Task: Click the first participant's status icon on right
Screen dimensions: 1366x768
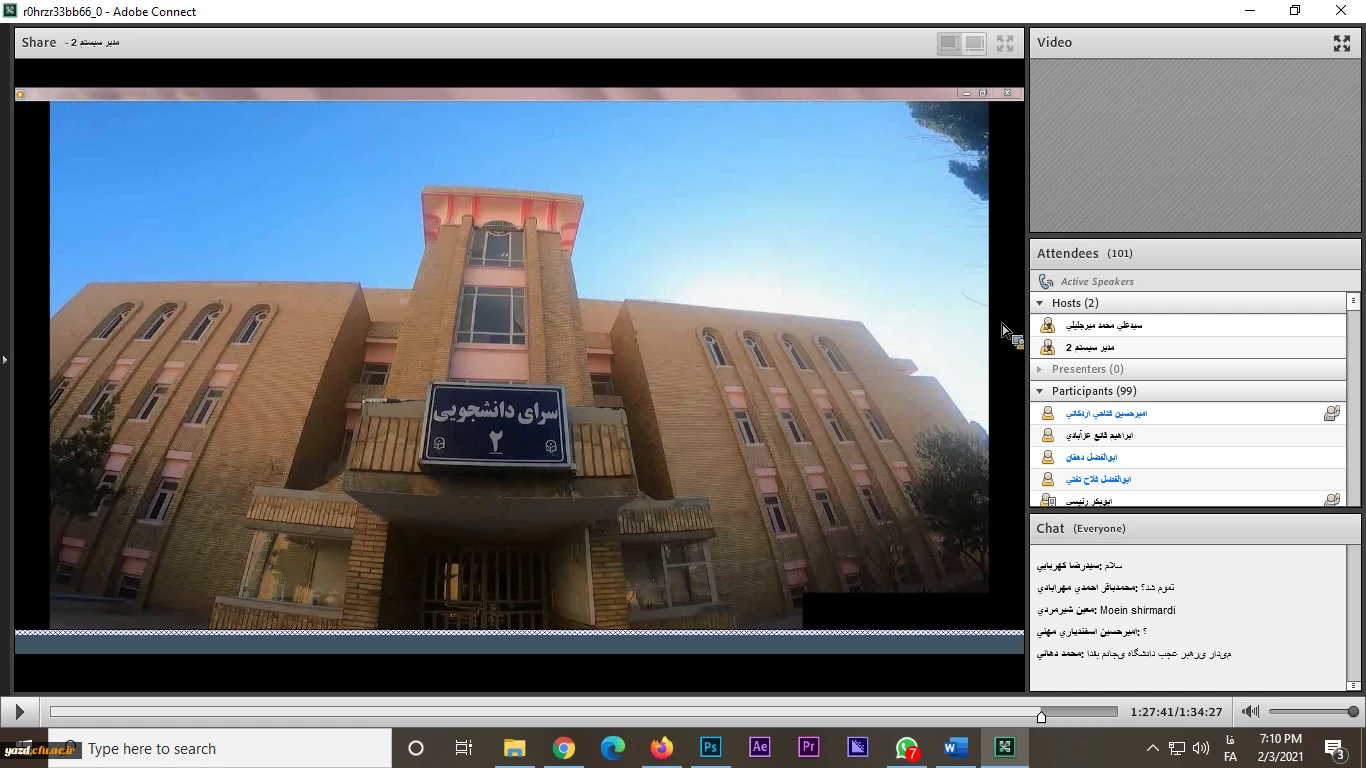Action: pyautogui.click(x=1331, y=413)
